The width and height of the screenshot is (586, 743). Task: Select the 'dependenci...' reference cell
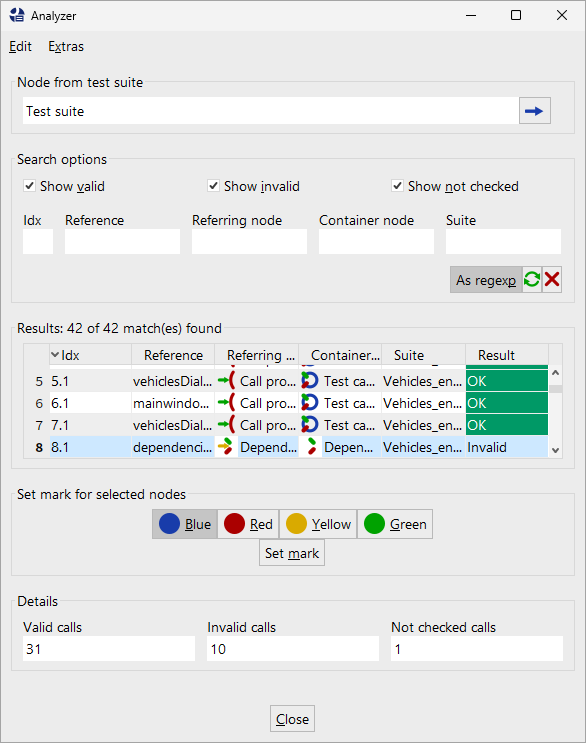(173, 447)
